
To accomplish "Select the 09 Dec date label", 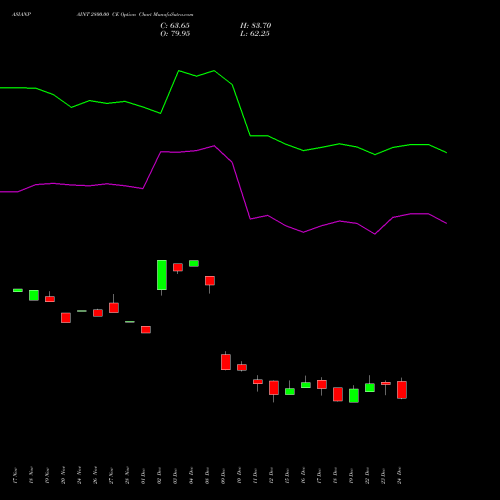I will [x=224, y=476].
